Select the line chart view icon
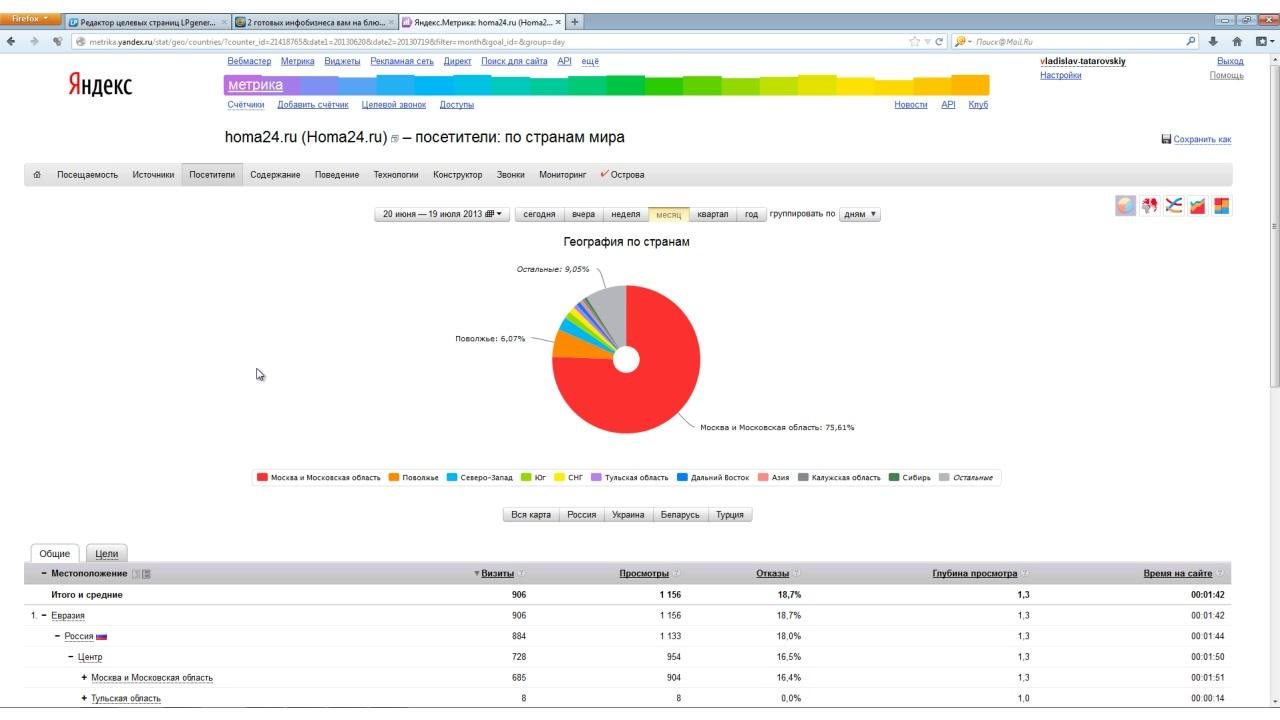Viewport: 1280px width, 720px height. (1174, 206)
